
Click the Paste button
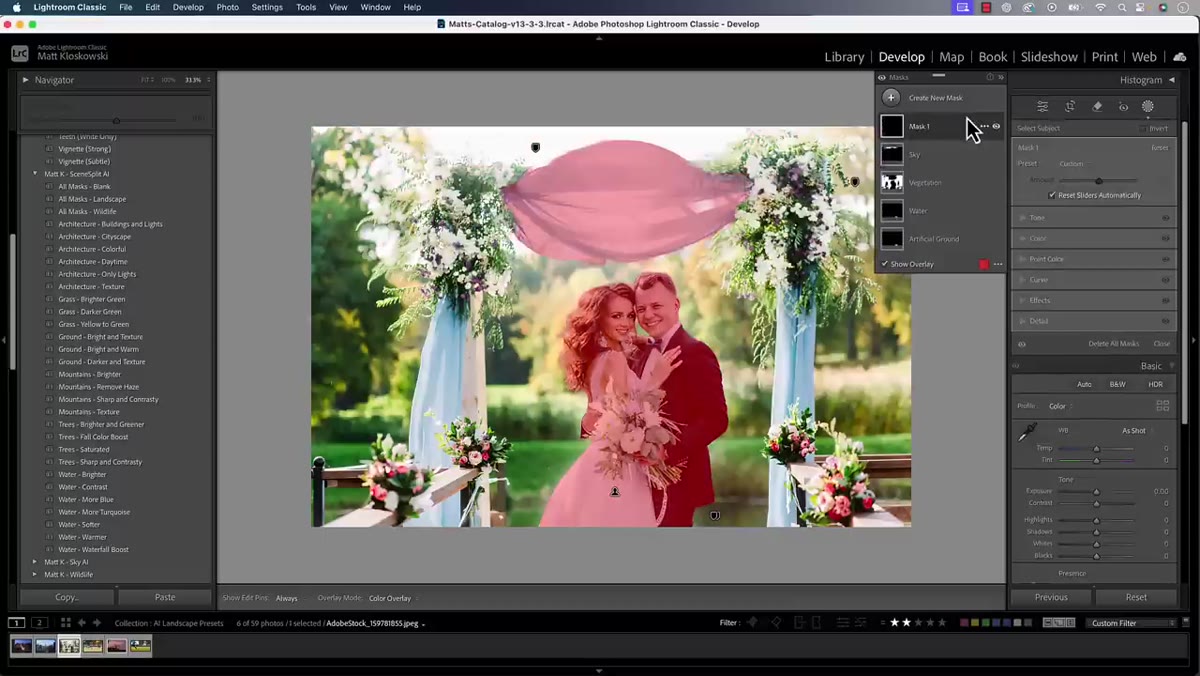165,597
